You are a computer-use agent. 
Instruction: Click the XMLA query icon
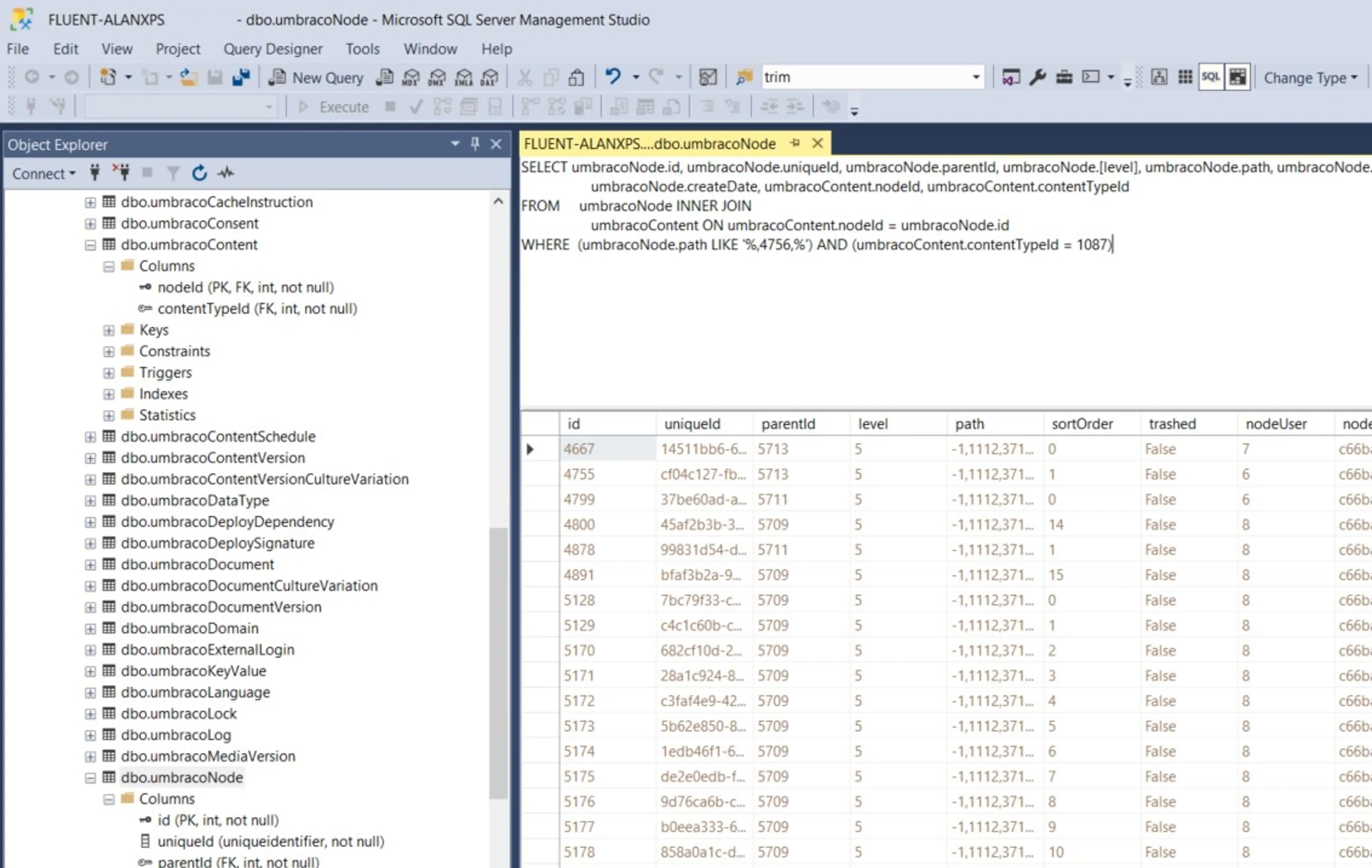[x=464, y=78]
